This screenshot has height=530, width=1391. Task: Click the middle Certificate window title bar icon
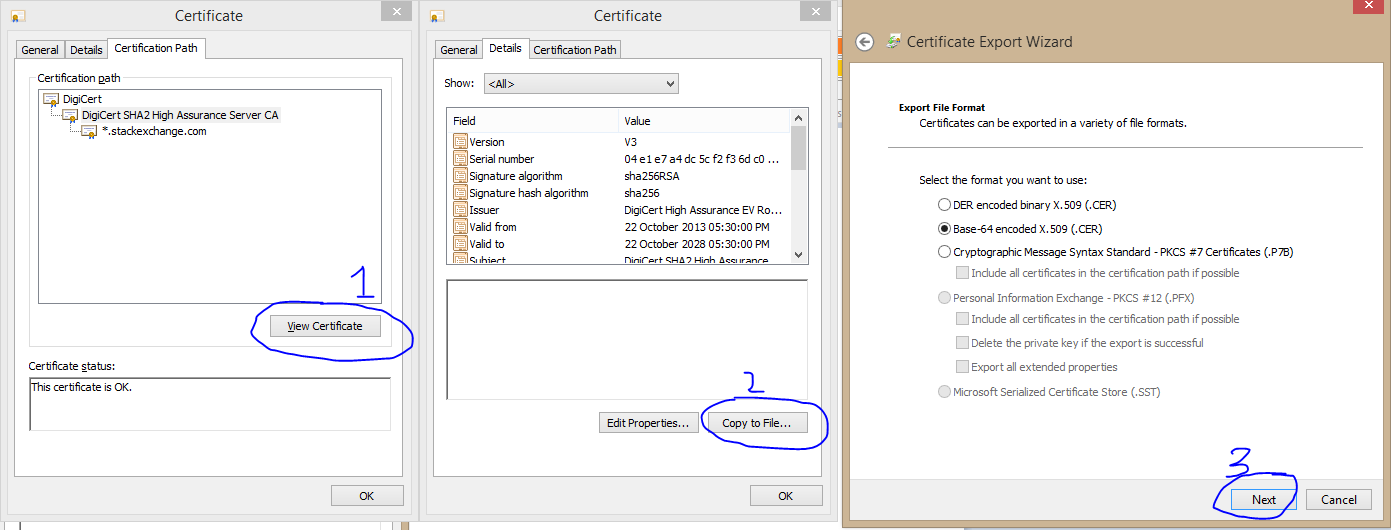point(439,17)
